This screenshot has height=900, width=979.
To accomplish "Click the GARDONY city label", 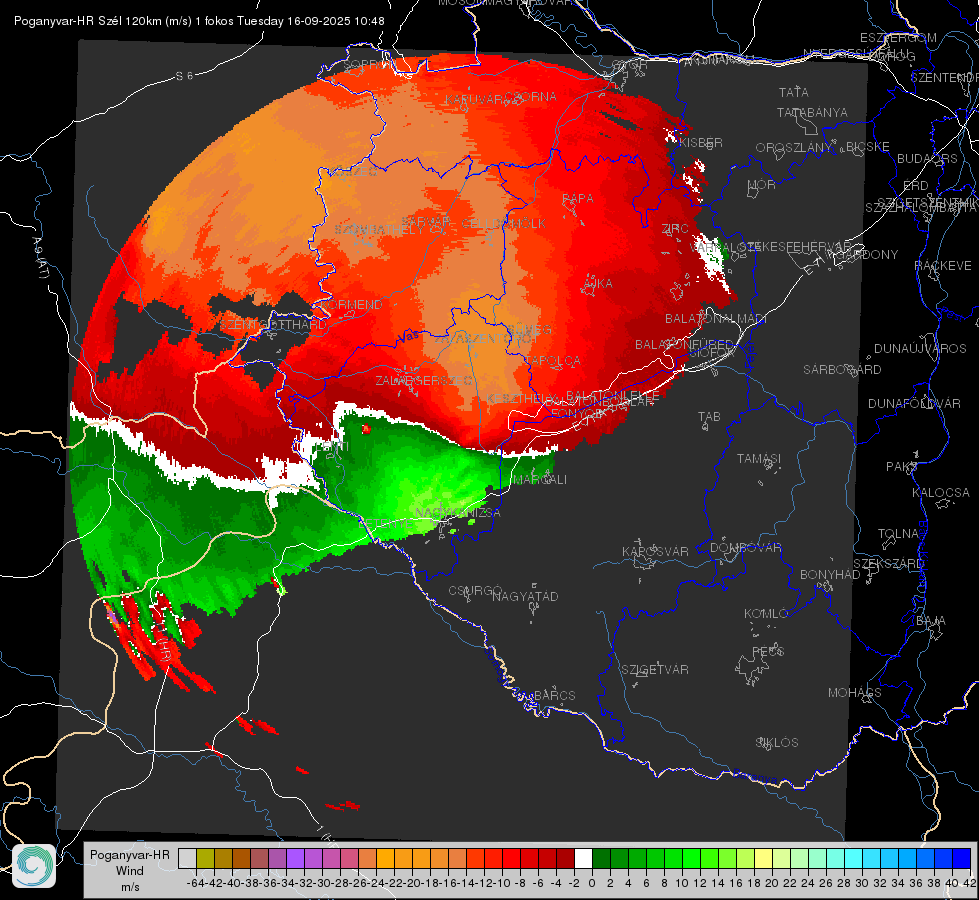I will (x=868, y=255).
